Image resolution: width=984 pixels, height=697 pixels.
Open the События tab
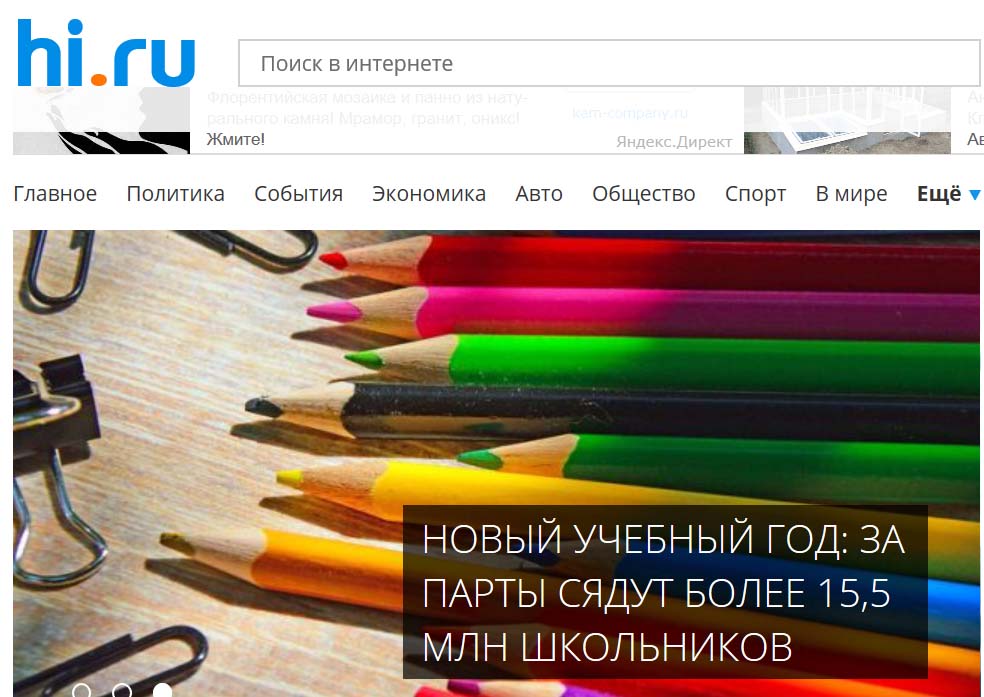click(x=299, y=194)
